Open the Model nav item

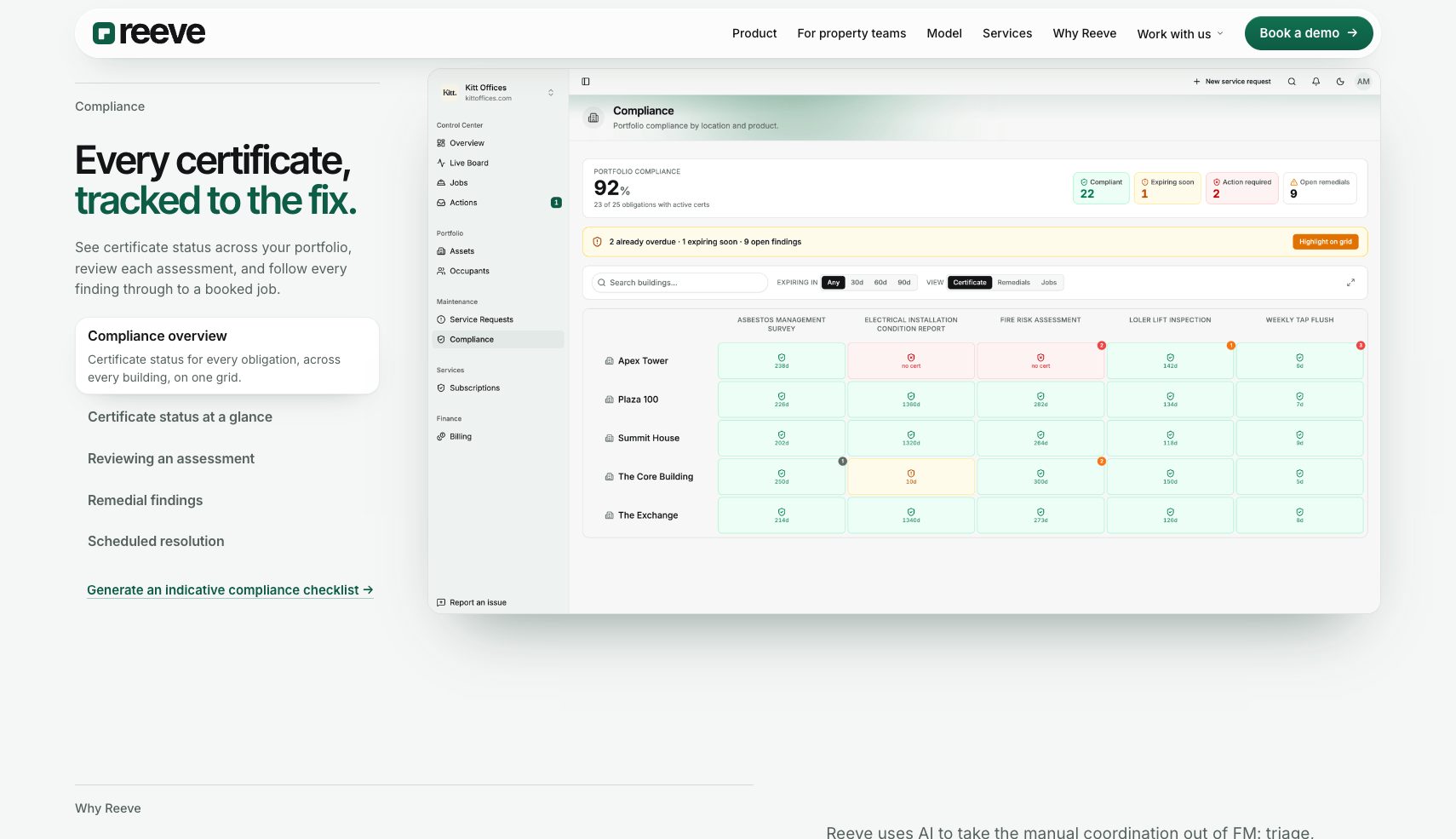coord(944,33)
